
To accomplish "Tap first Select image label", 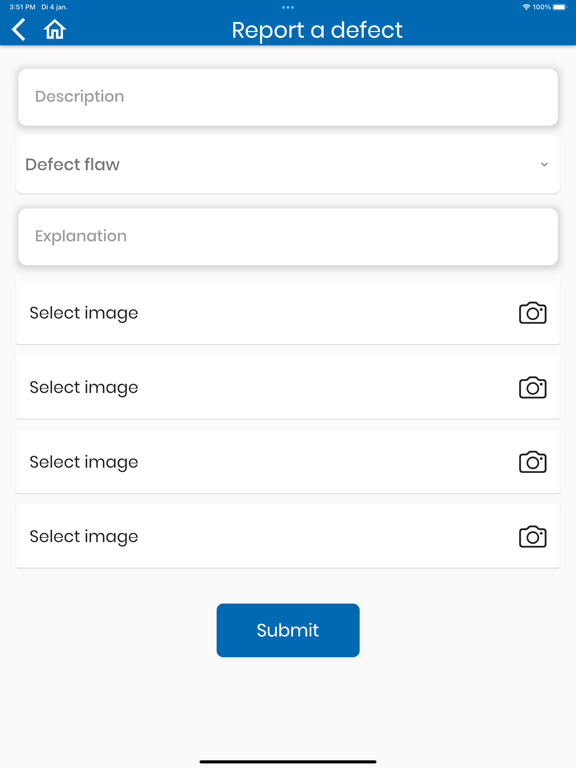I will 84,313.
